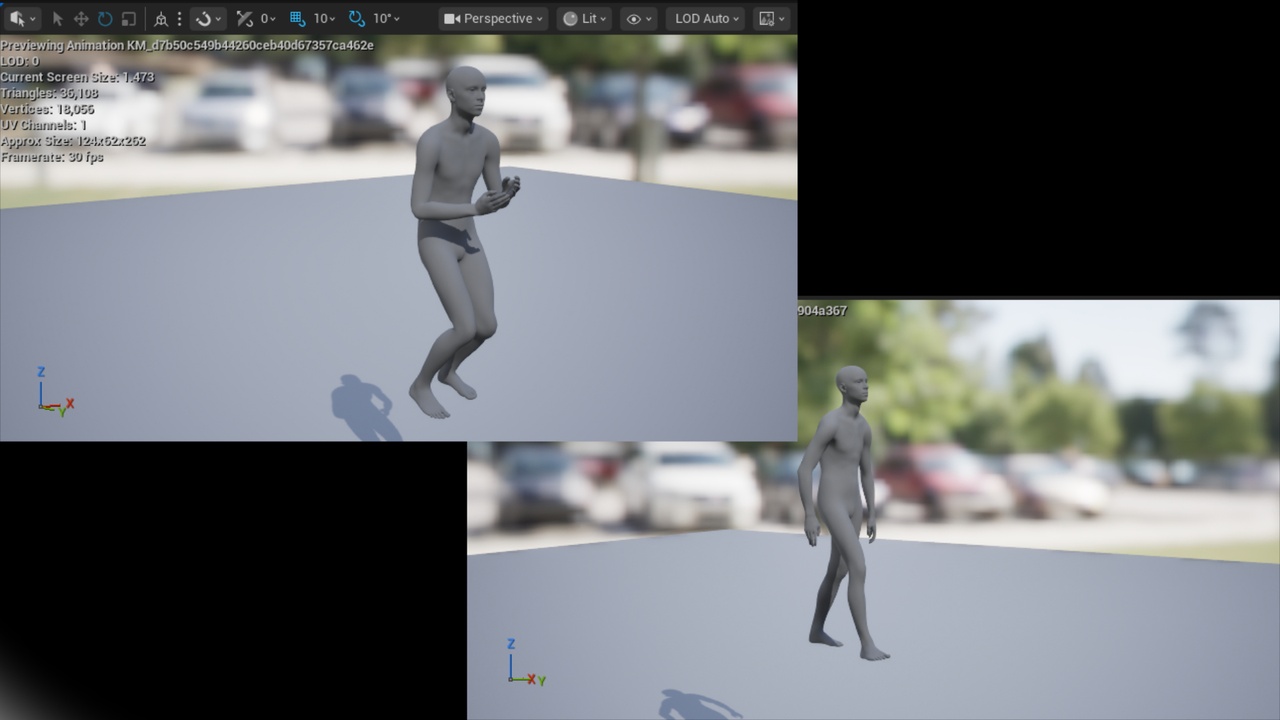This screenshot has width=1280, height=720.
Task: Open the Lit view mode dropdown
Action: tap(584, 18)
